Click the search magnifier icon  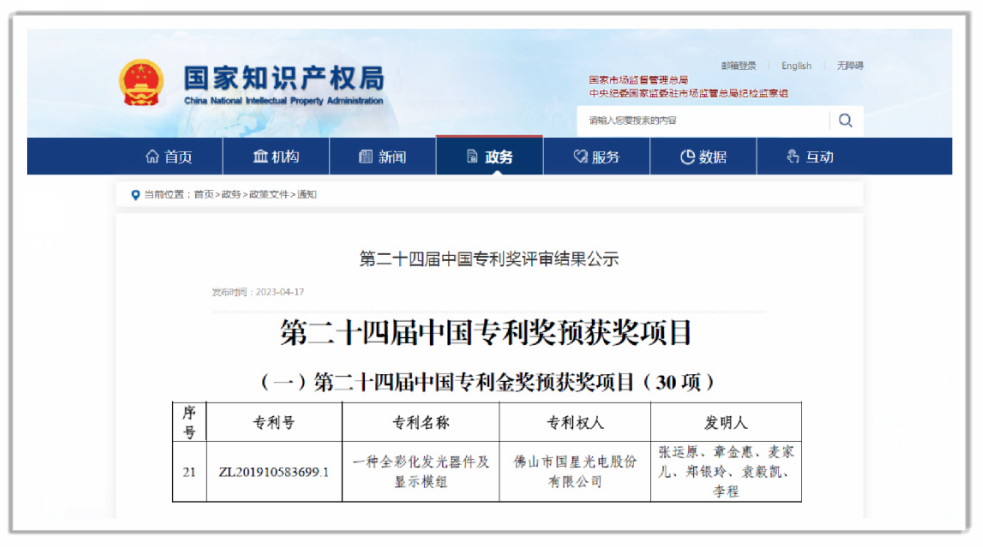pyautogui.click(x=845, y=121)
